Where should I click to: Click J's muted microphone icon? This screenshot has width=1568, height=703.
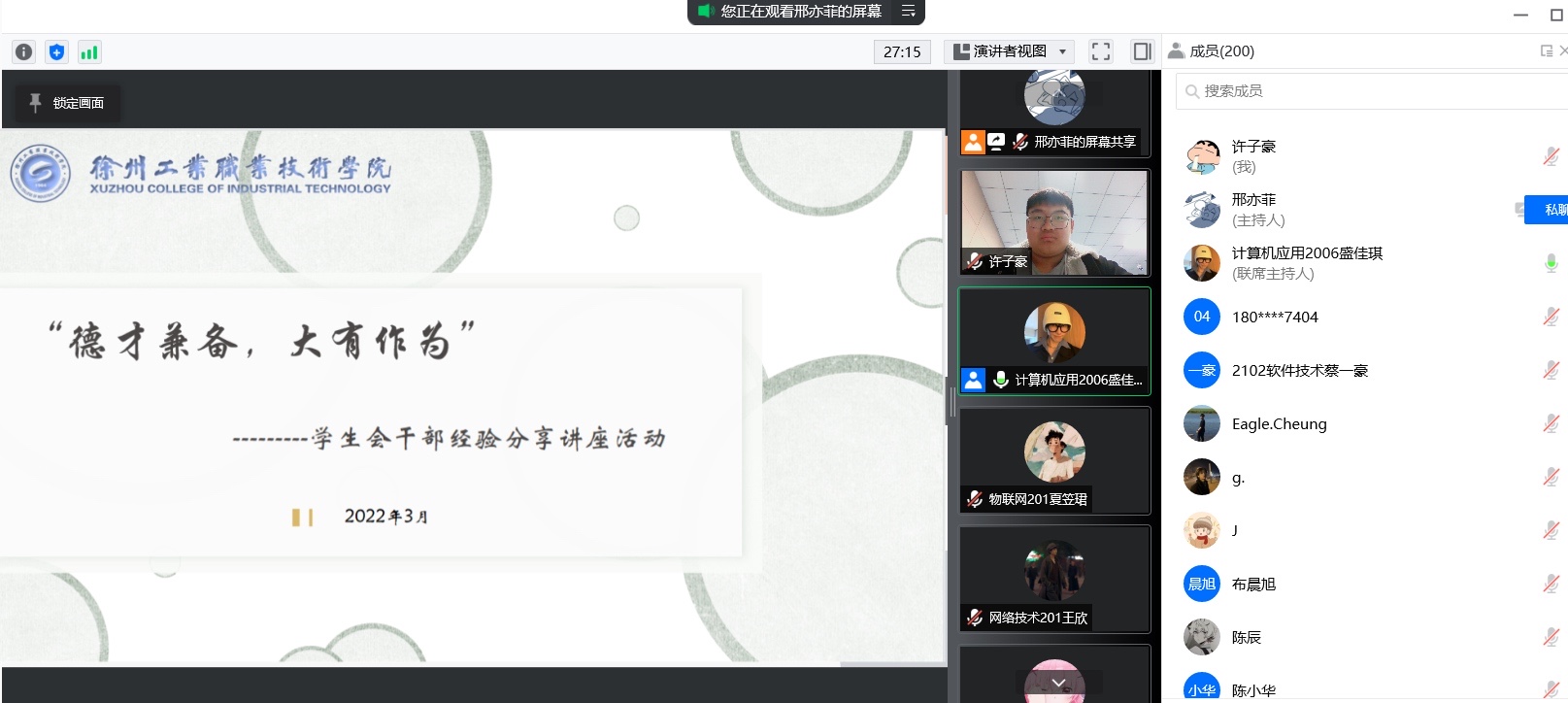1551,530
